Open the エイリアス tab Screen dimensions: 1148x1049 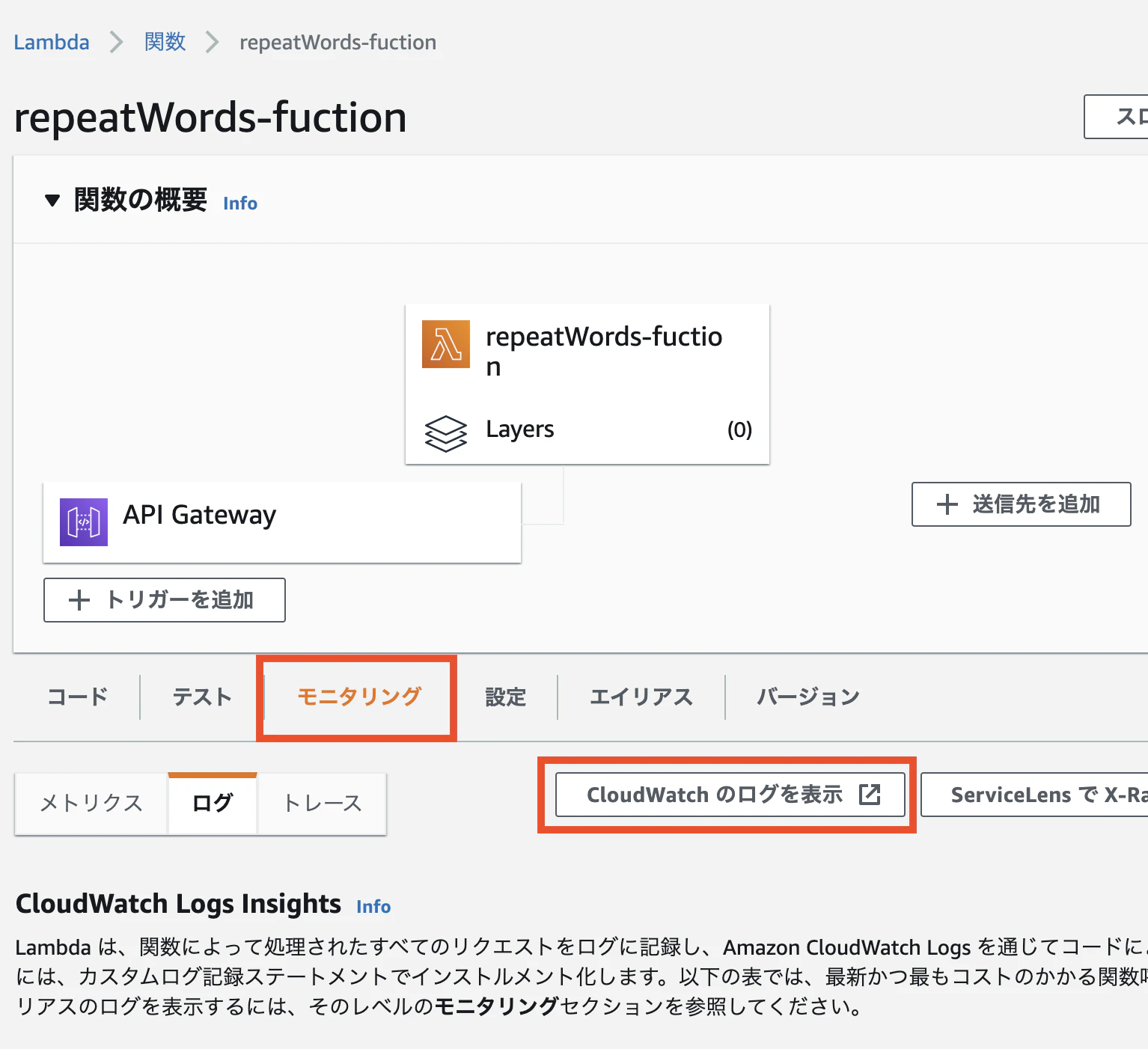pos(641,697)
